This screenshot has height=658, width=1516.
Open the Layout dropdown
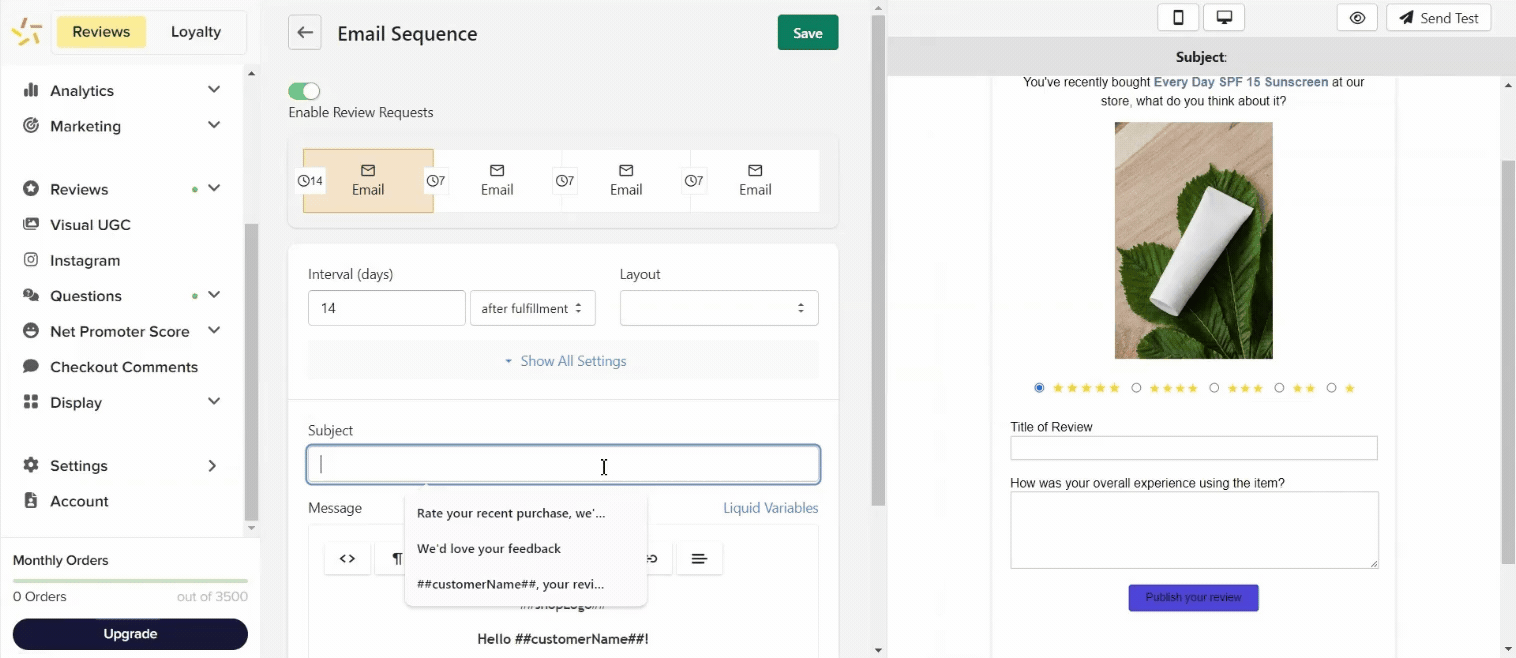point(719,308)
